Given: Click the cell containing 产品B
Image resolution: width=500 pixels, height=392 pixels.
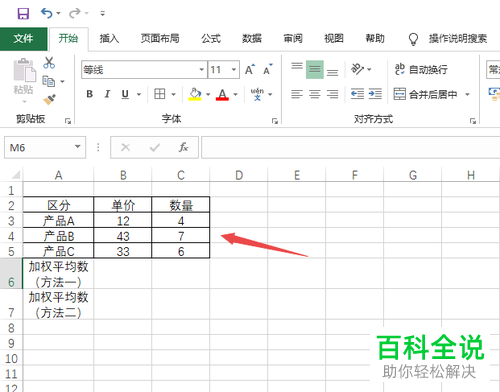Looking at the screenshot, I should click(x=58, y=236).
